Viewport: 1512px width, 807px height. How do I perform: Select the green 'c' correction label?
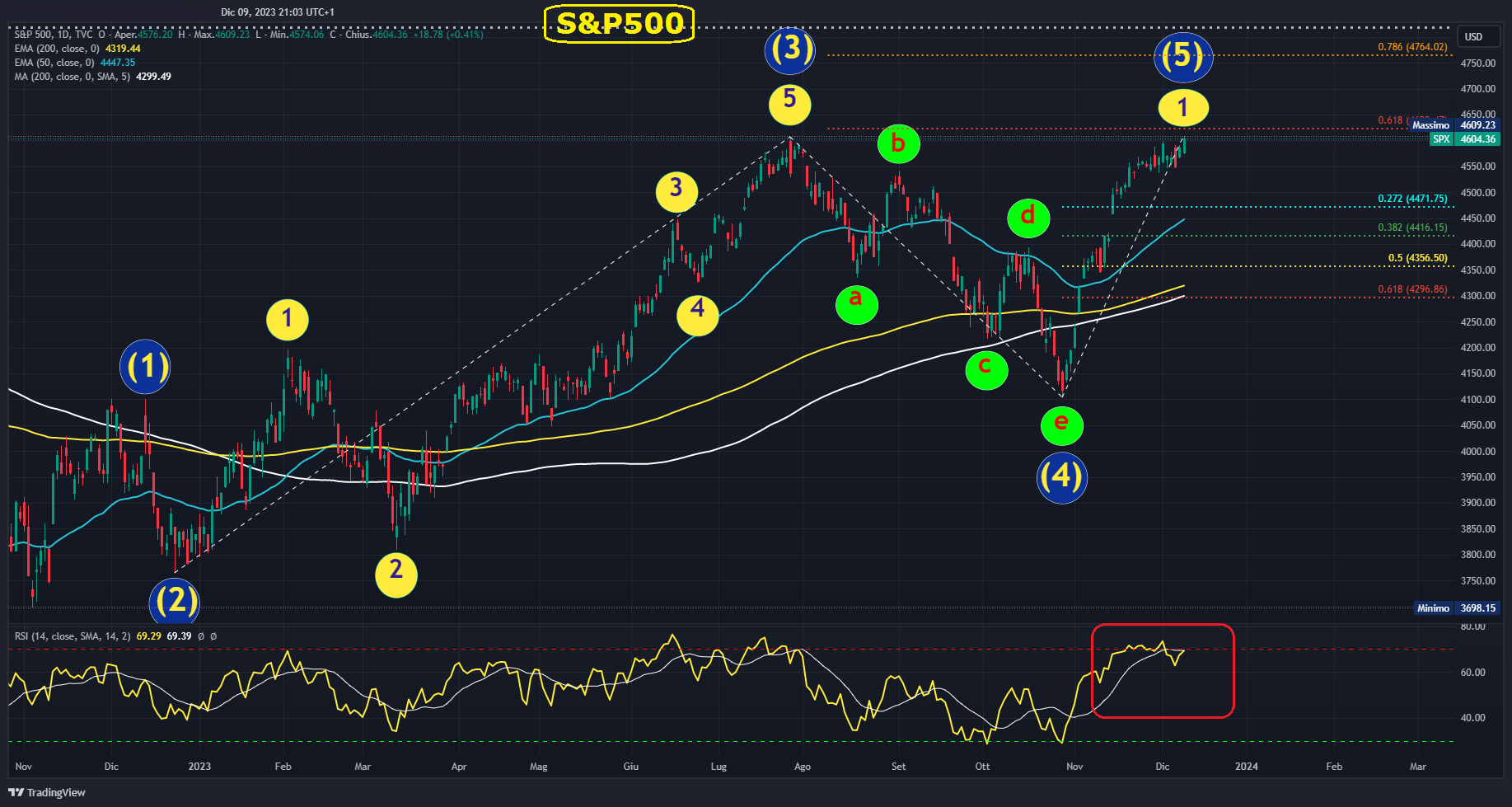click(x=986, y=368)
